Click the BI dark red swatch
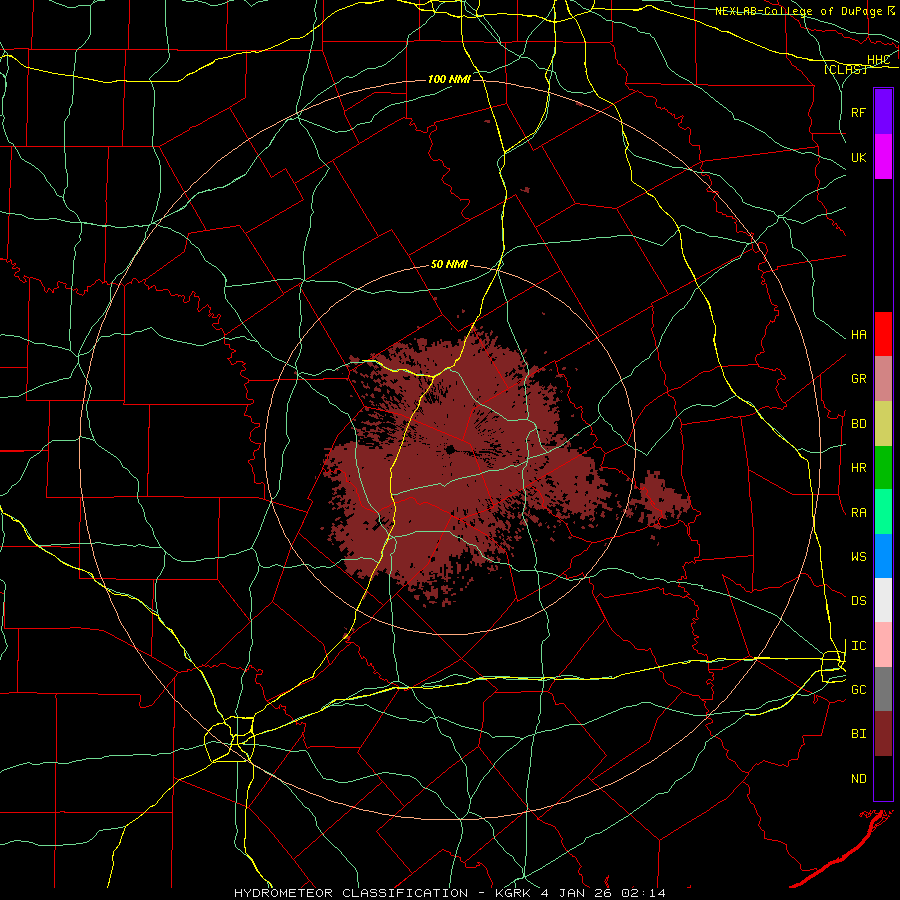 883,734
